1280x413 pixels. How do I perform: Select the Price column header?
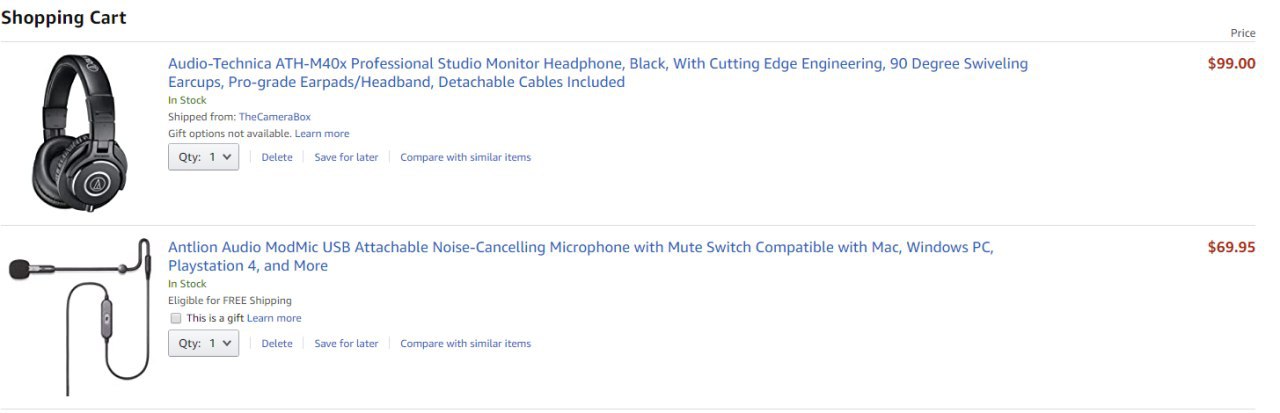click(1243, 33)
